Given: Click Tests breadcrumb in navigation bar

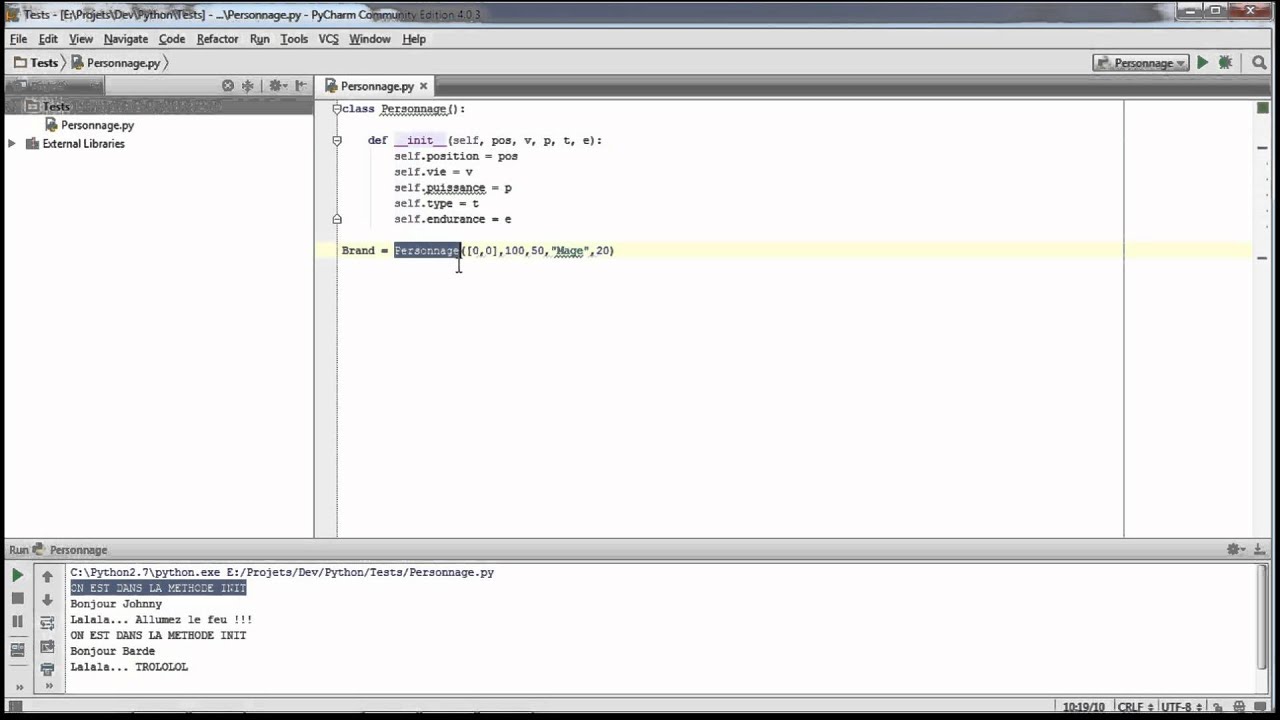Looking at the screenshot, I should pos(37,62).
